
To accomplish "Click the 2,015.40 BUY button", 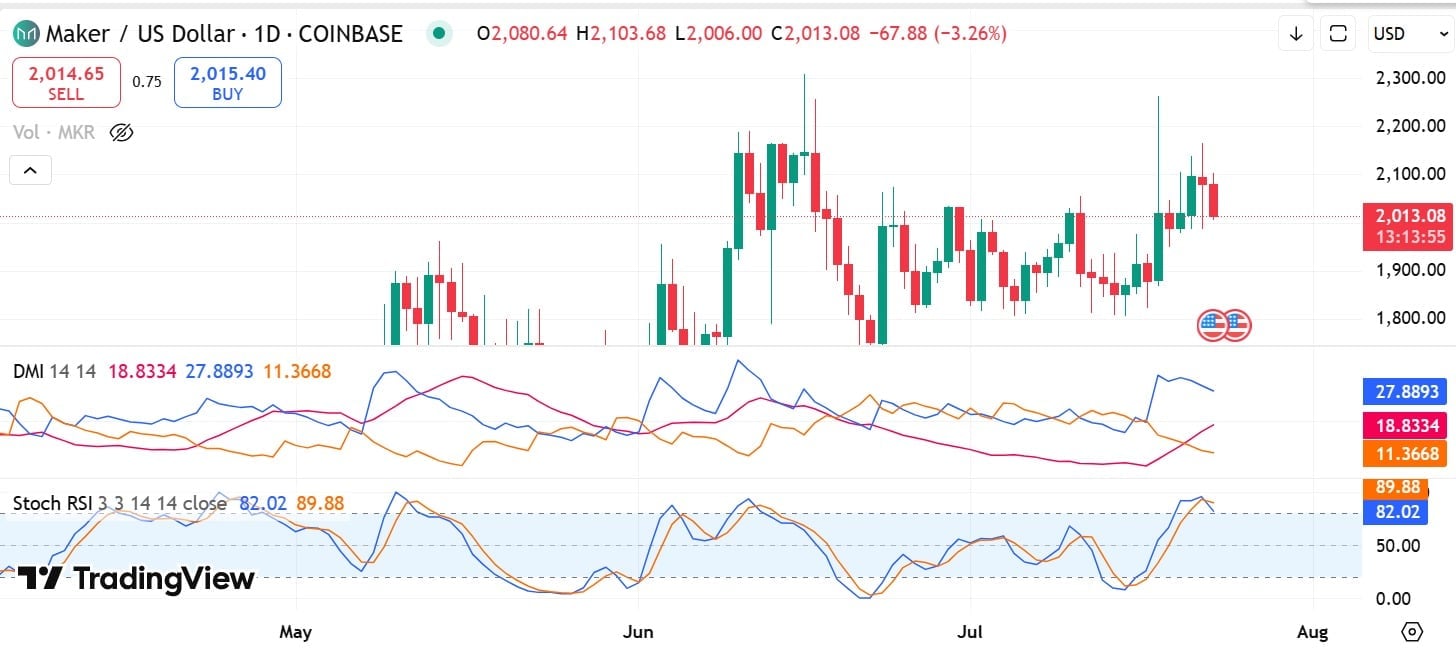I will (228, 83).
